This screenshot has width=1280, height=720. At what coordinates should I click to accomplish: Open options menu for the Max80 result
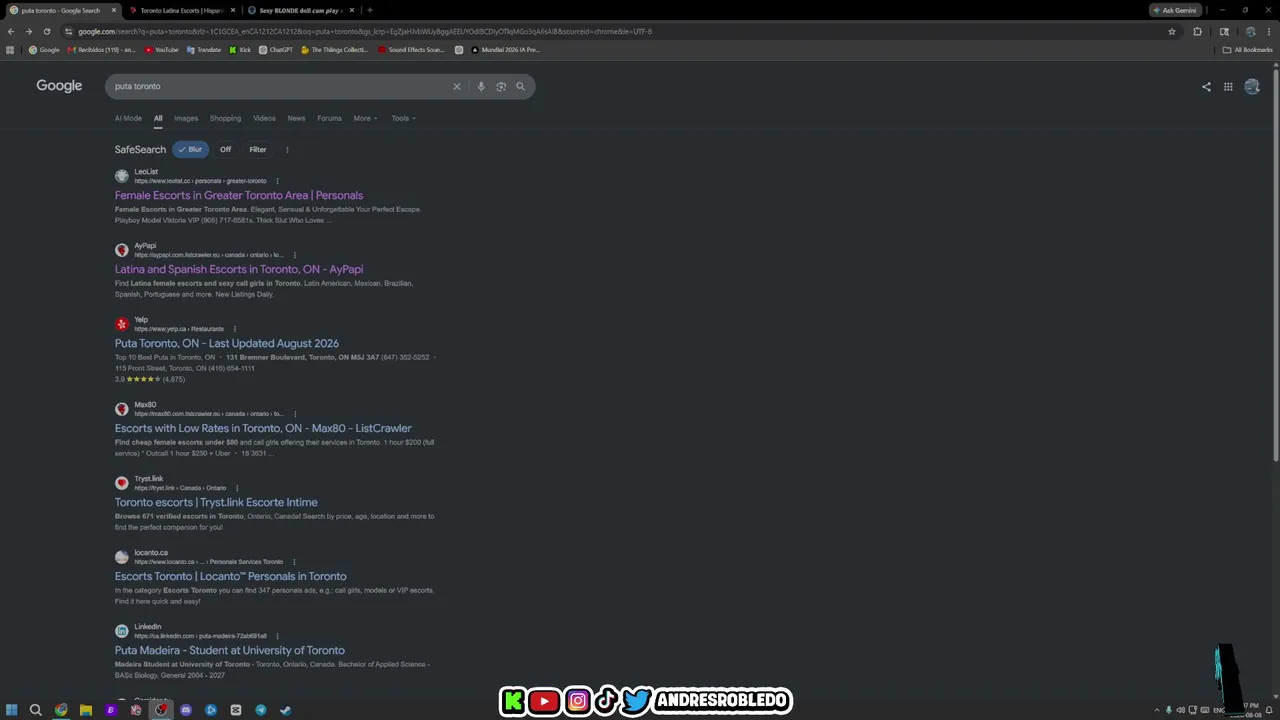(x=294, y=414)
